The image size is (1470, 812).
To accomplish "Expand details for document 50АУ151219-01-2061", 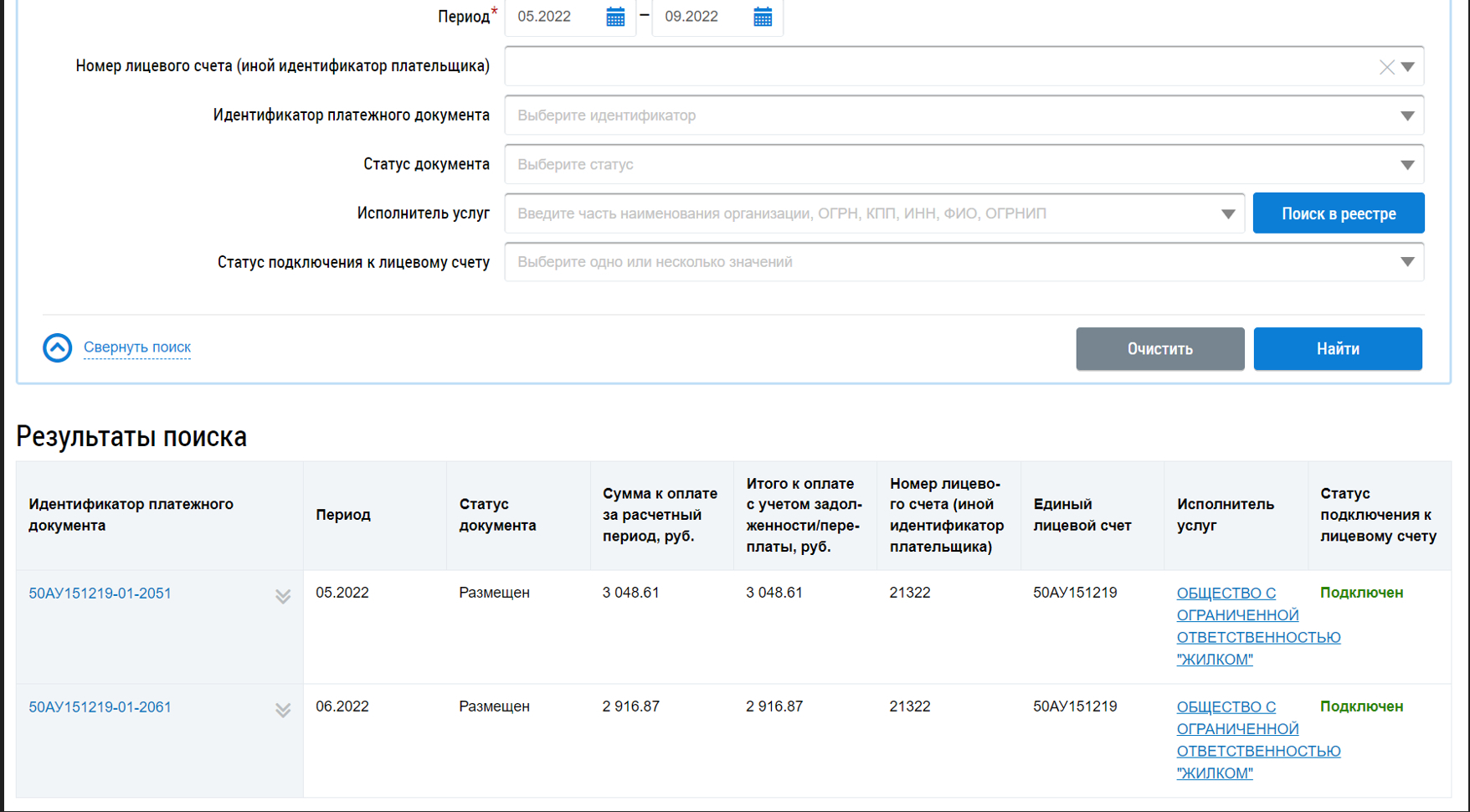I will [x=283, y=710].
